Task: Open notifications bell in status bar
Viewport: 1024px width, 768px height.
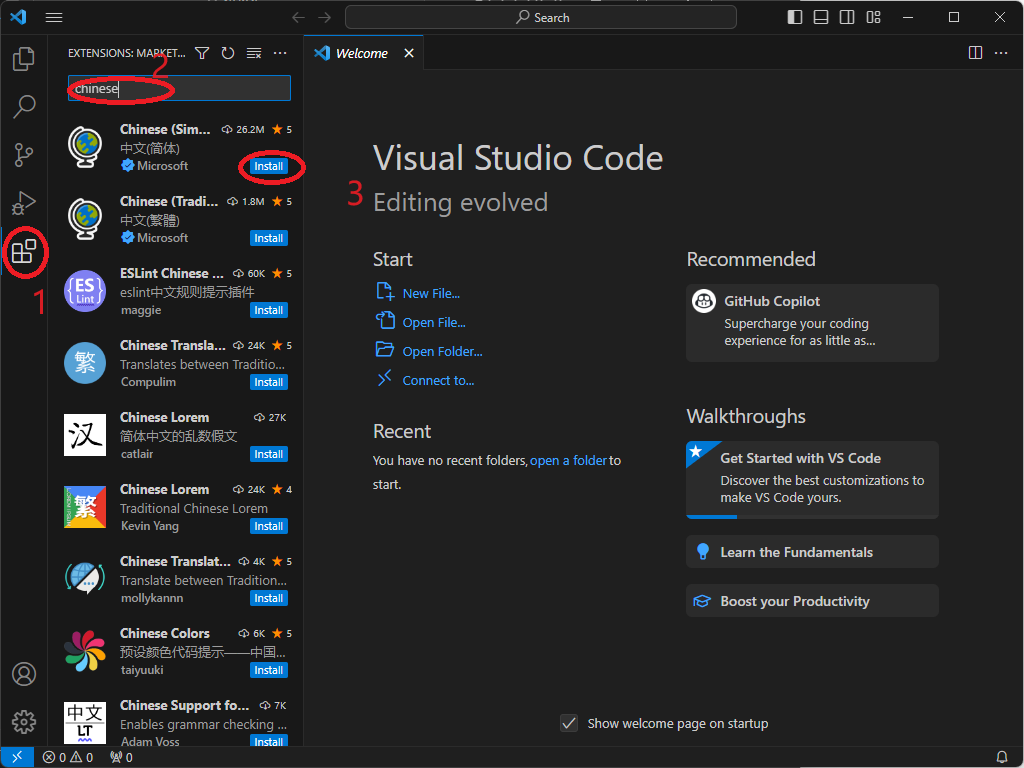Action: click(1002, 758)
